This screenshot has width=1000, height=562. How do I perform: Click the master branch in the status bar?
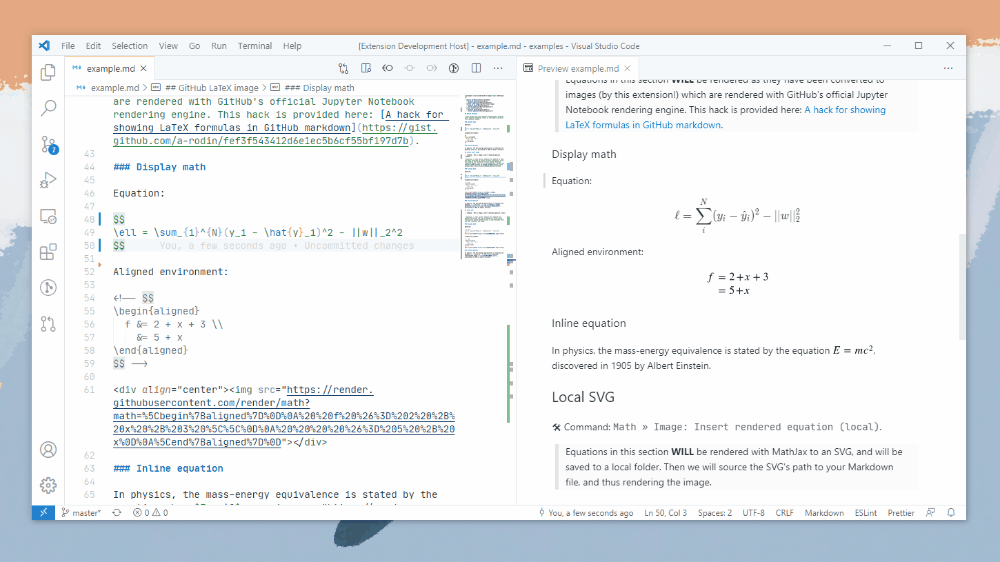coord(82,513)
